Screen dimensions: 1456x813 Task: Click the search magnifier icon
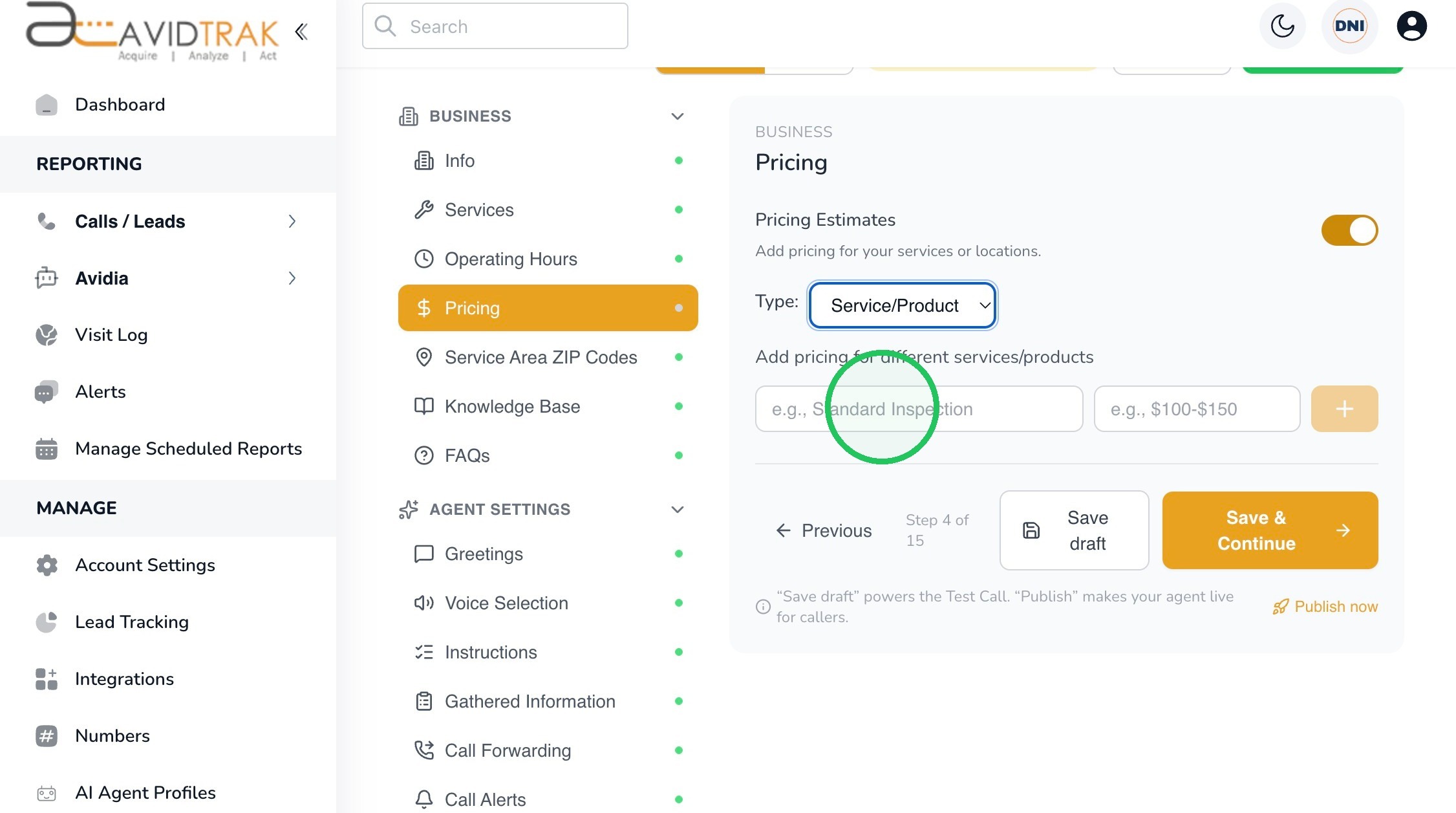coord(385,26)
